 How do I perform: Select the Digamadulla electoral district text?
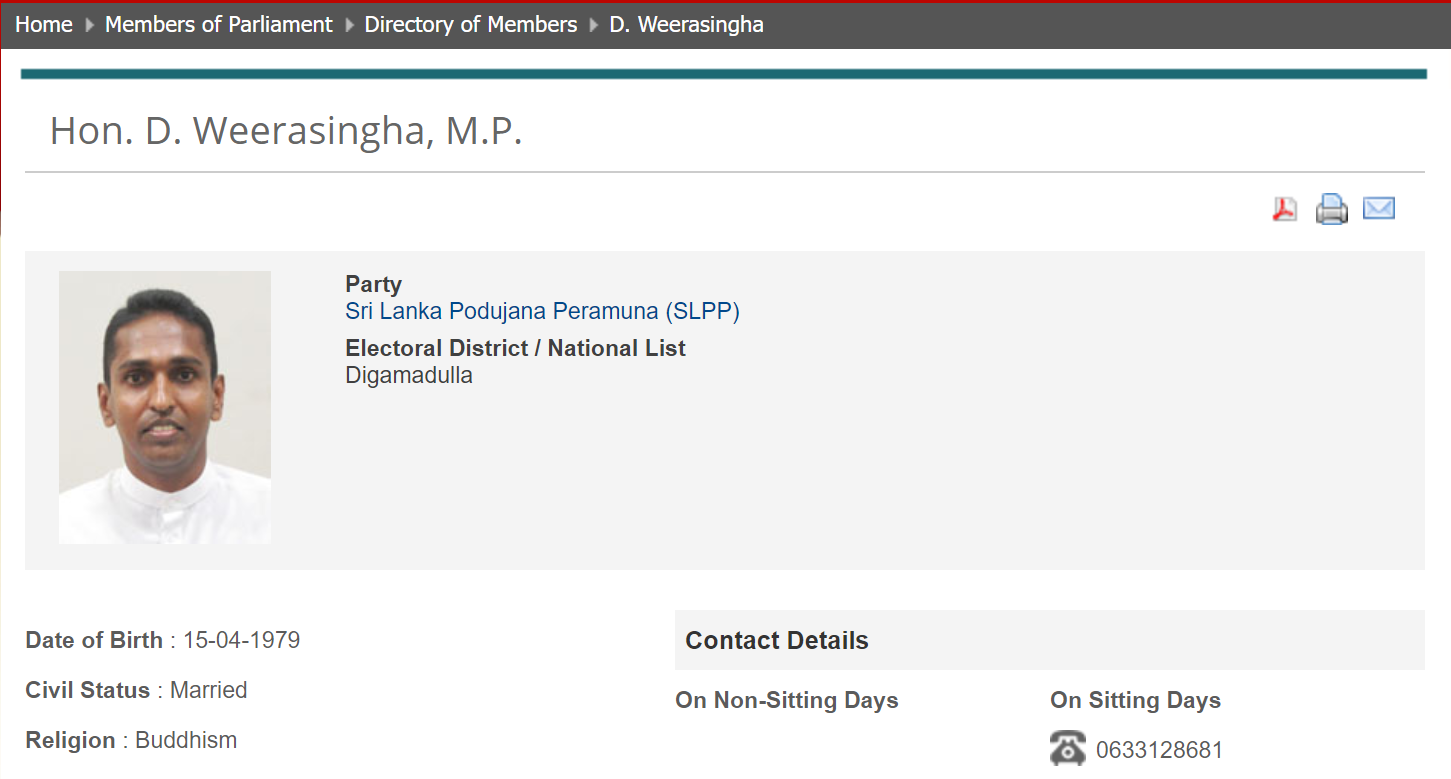(x=409, y=376)
